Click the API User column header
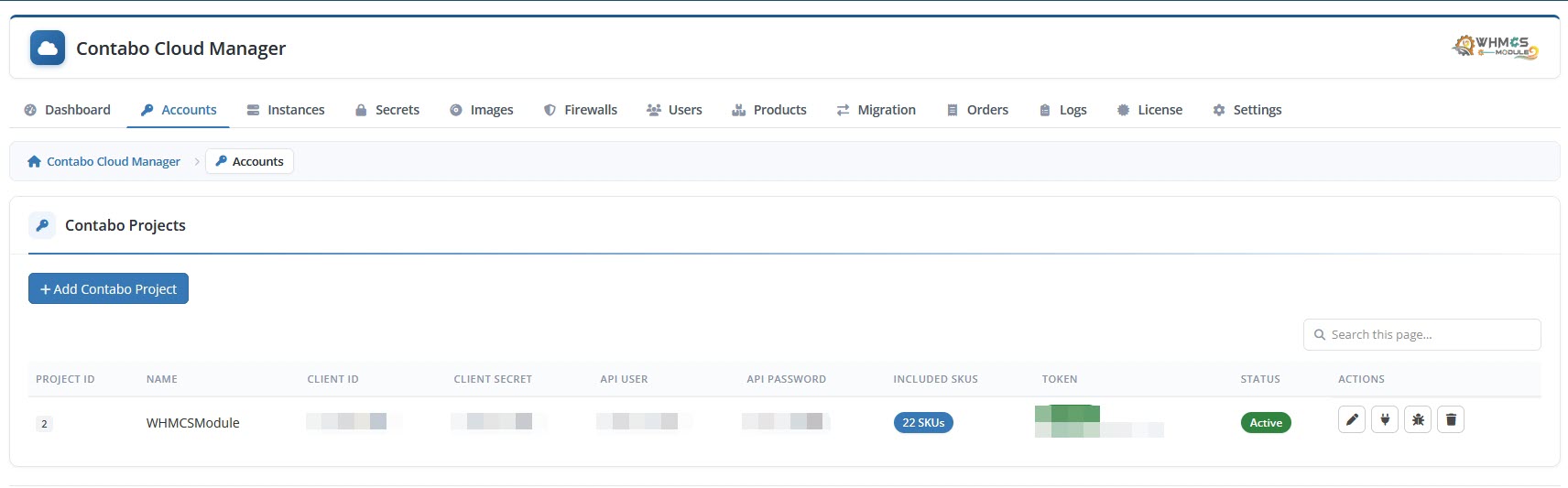The width and height of the screenshot is (1568, 488). click(624, 379)
